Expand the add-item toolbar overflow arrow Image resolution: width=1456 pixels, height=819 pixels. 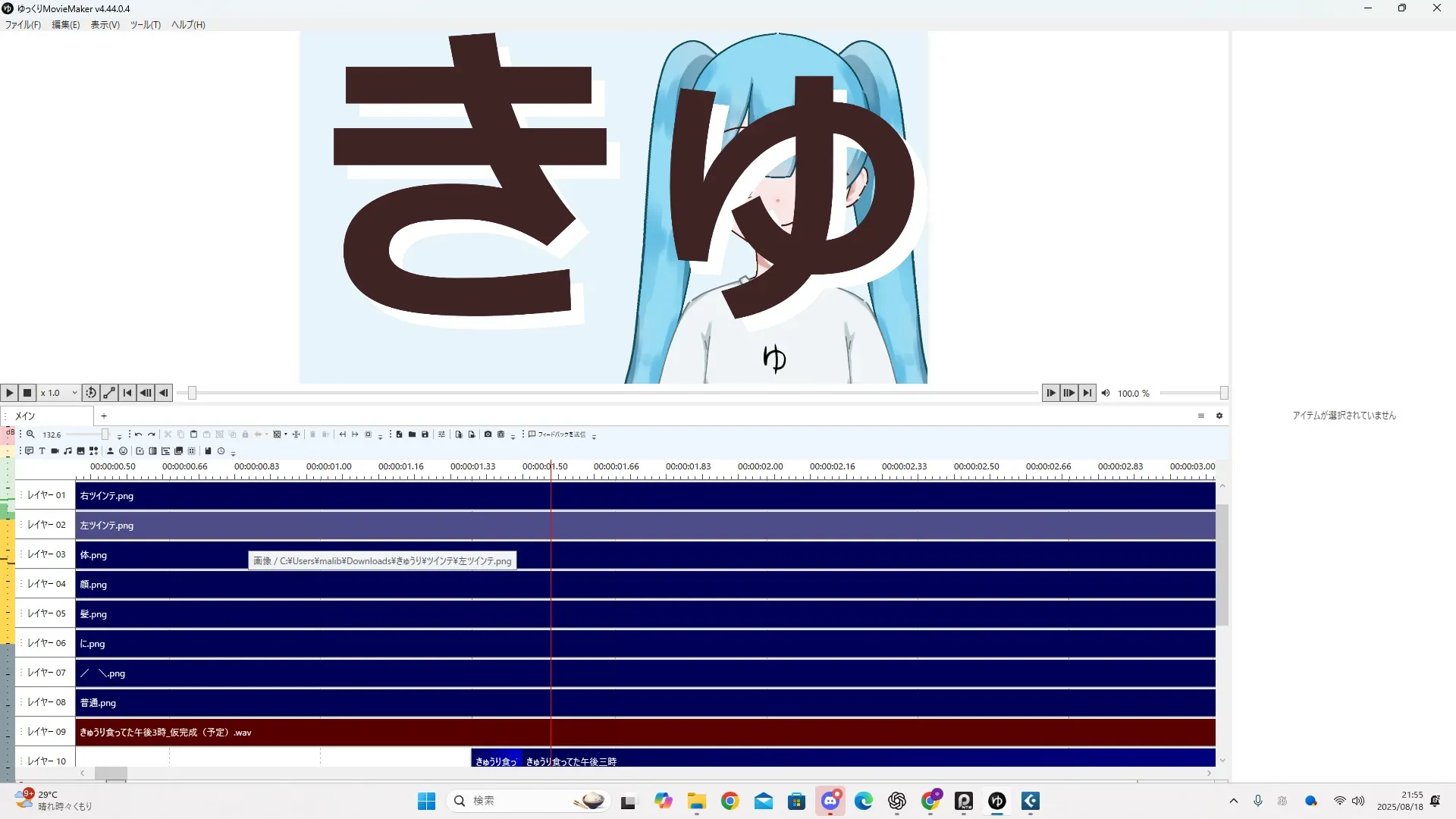[x=233, y=453]
